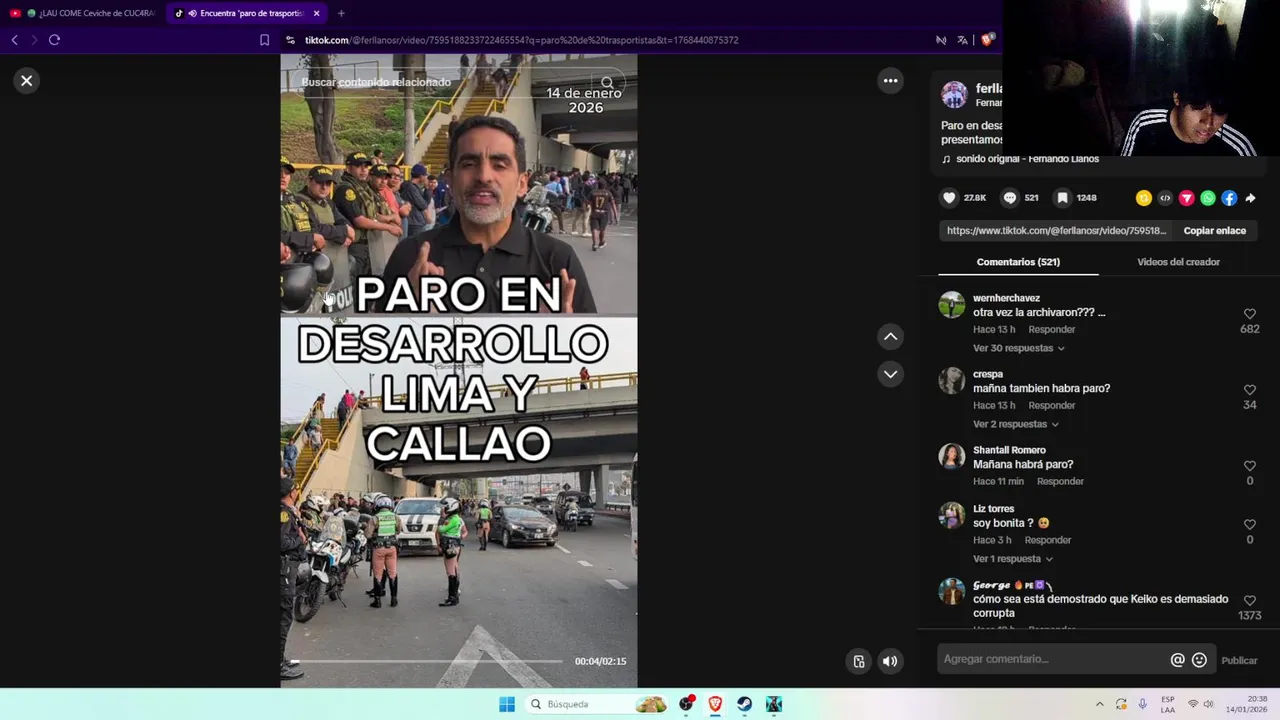Send to friends via pink icon
This screenshot has width=1280, height=720.
[x=1187, y=198]
